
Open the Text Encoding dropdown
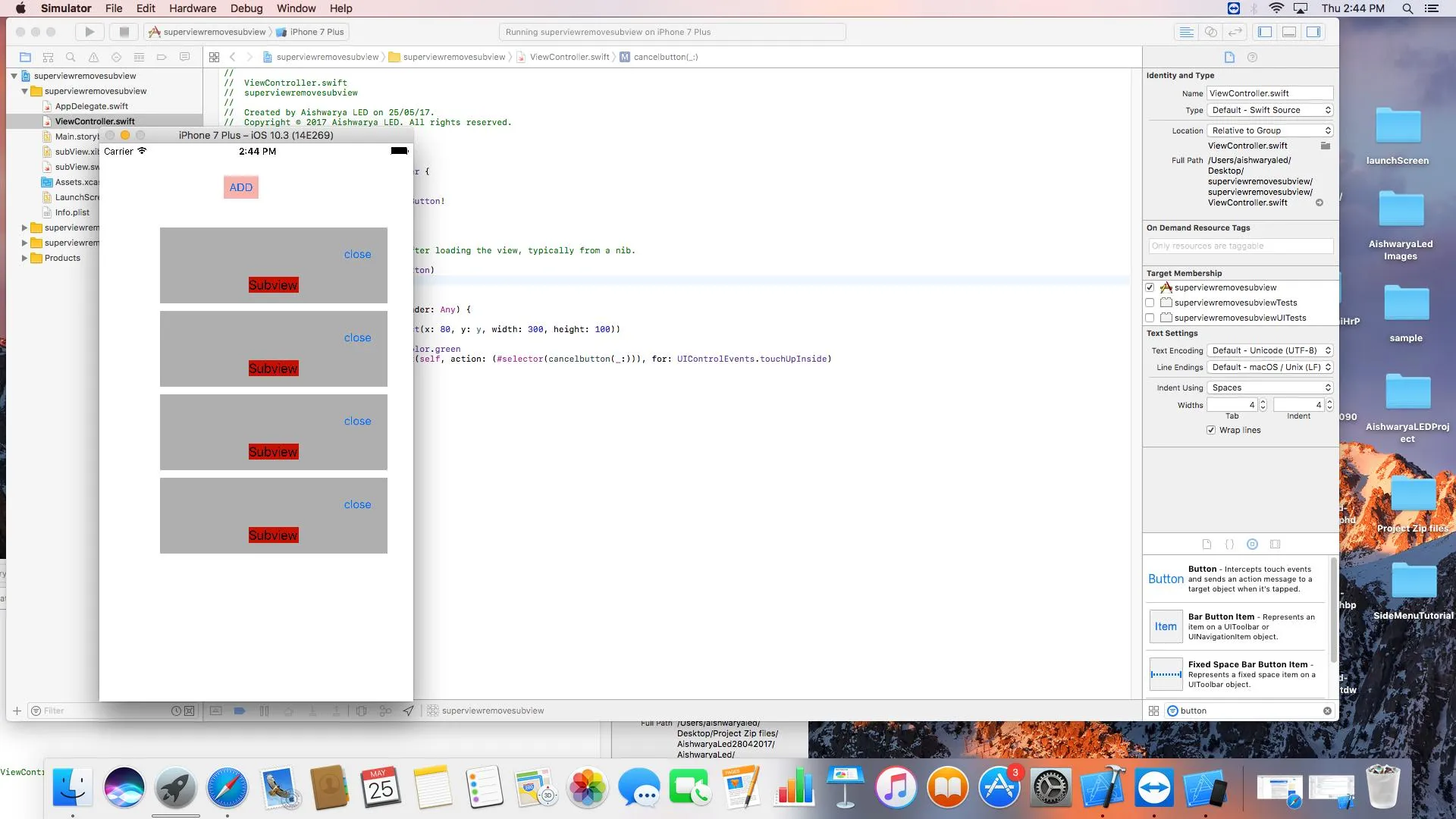tap(1270, 350)
